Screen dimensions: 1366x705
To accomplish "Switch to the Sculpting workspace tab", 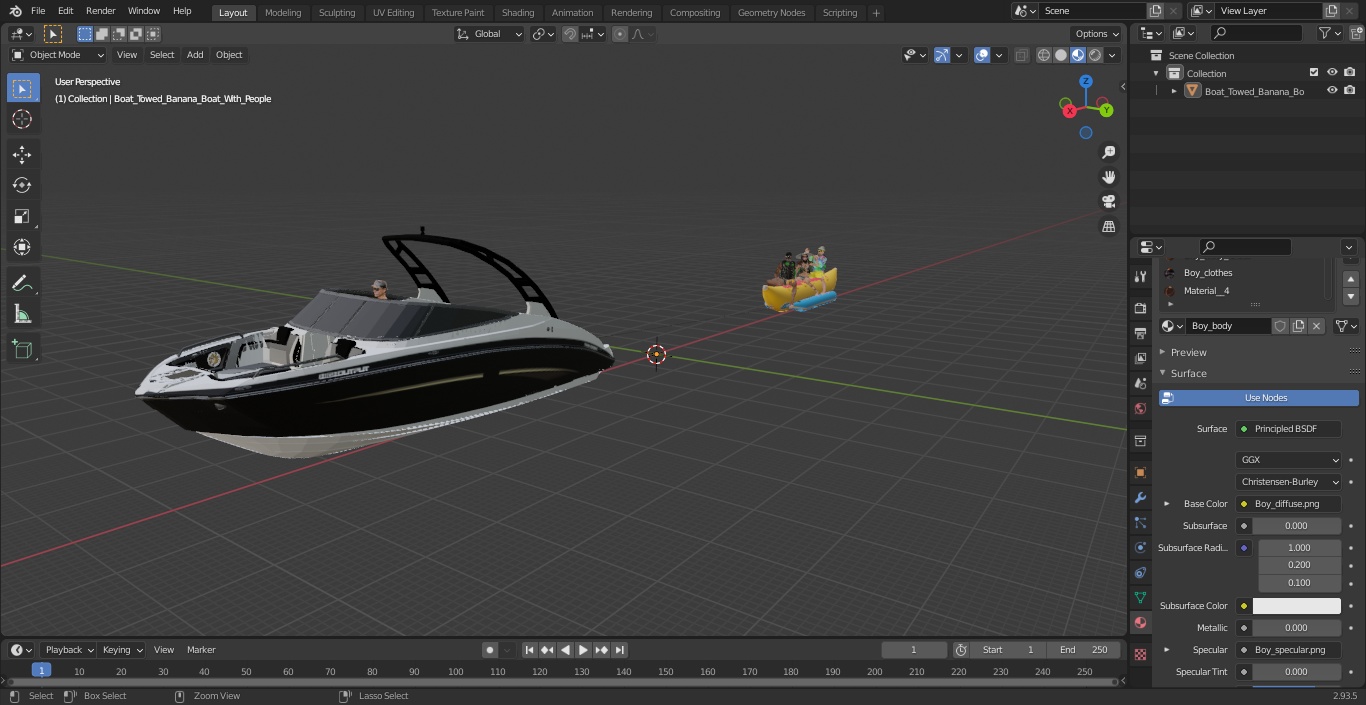I will click(x=337, y=13).
